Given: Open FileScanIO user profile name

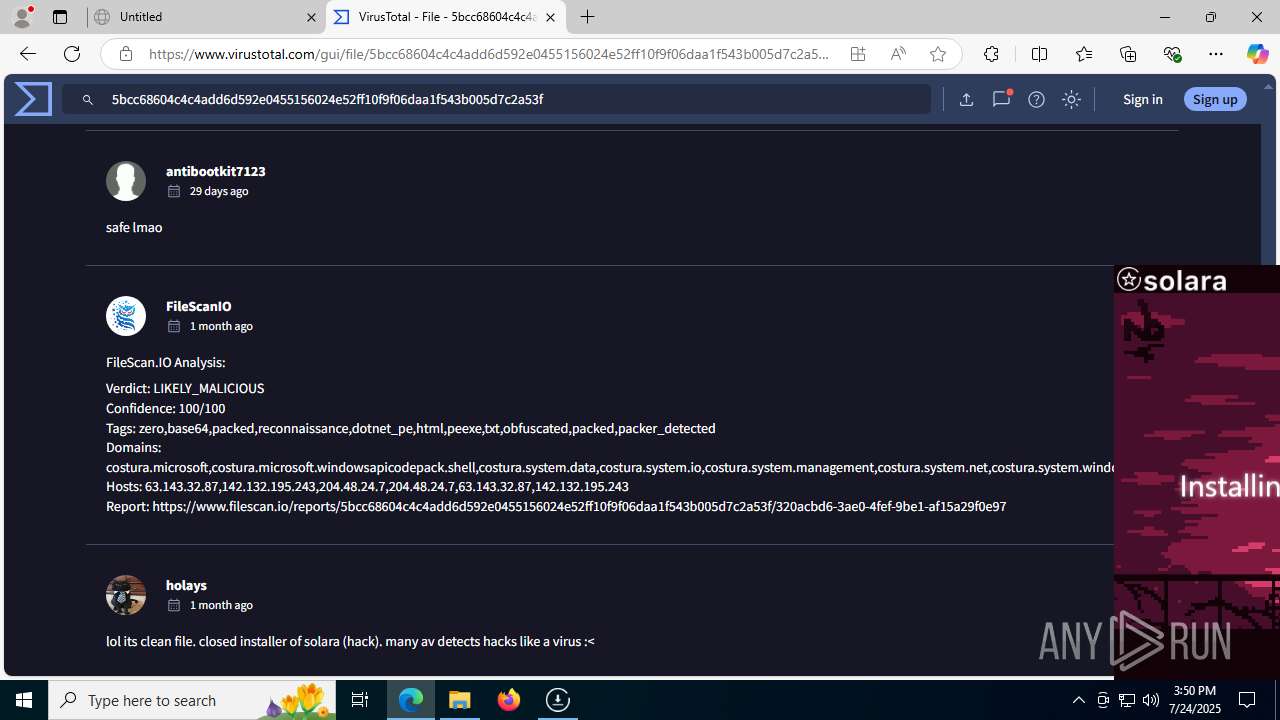Looking at the screenshot, I should [x=198, y=306].
